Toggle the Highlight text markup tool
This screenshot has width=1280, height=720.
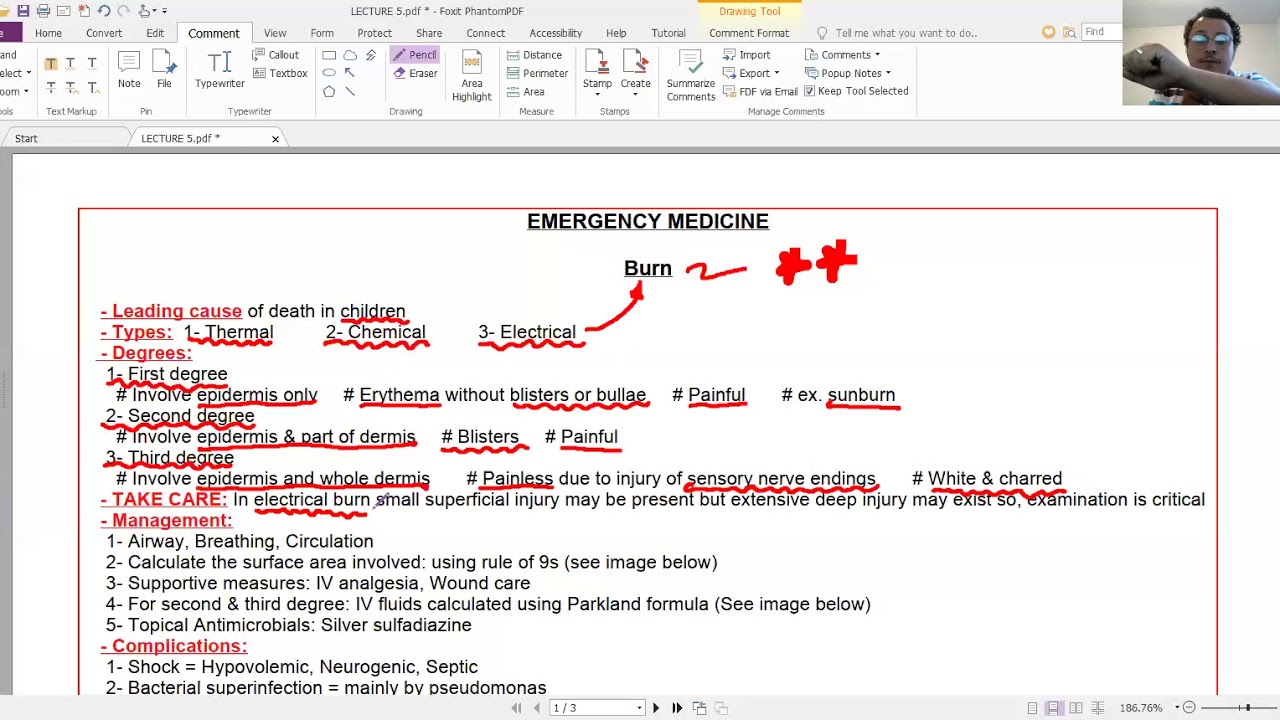click(x=51, y=63)
